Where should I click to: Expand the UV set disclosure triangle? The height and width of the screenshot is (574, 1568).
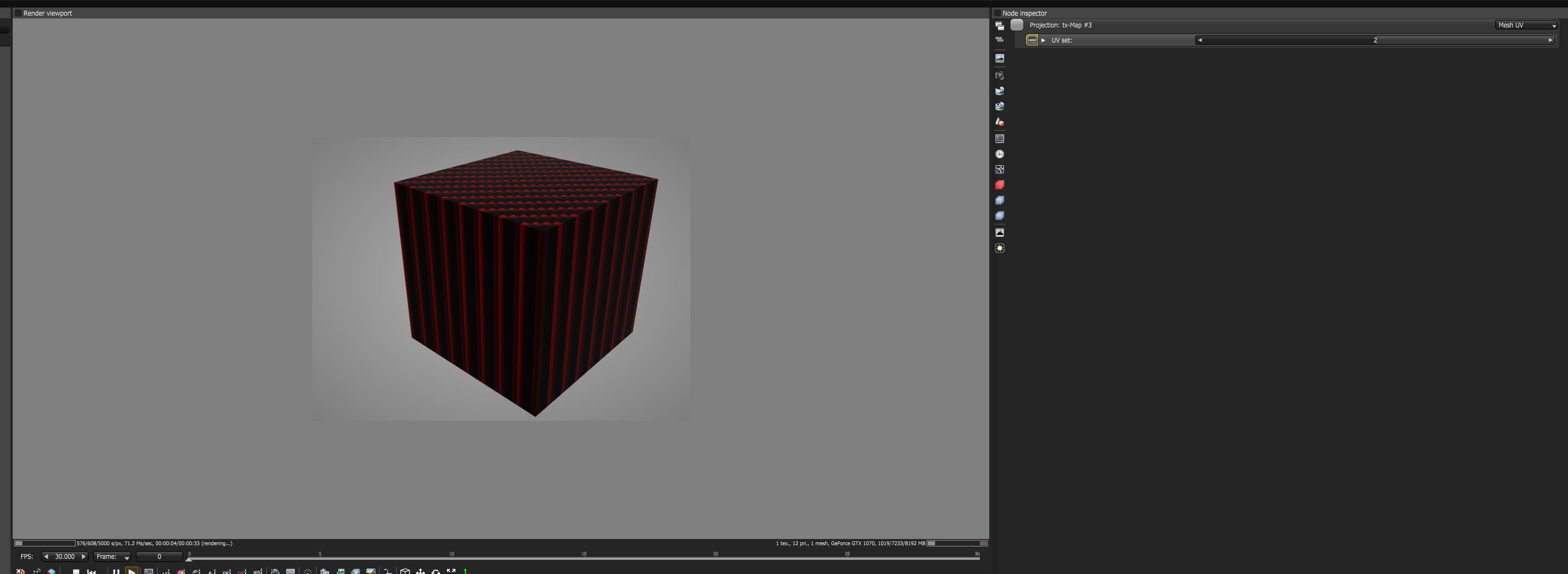[1043, 40]
